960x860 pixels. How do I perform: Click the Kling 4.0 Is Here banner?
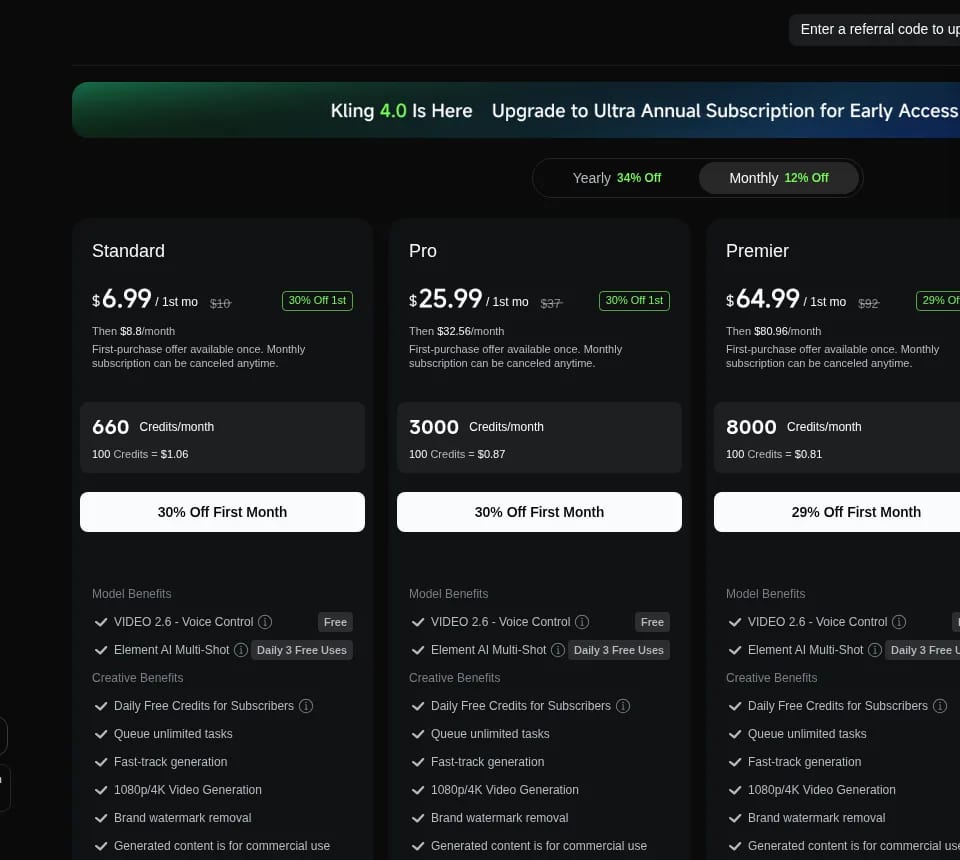[516, 110]
